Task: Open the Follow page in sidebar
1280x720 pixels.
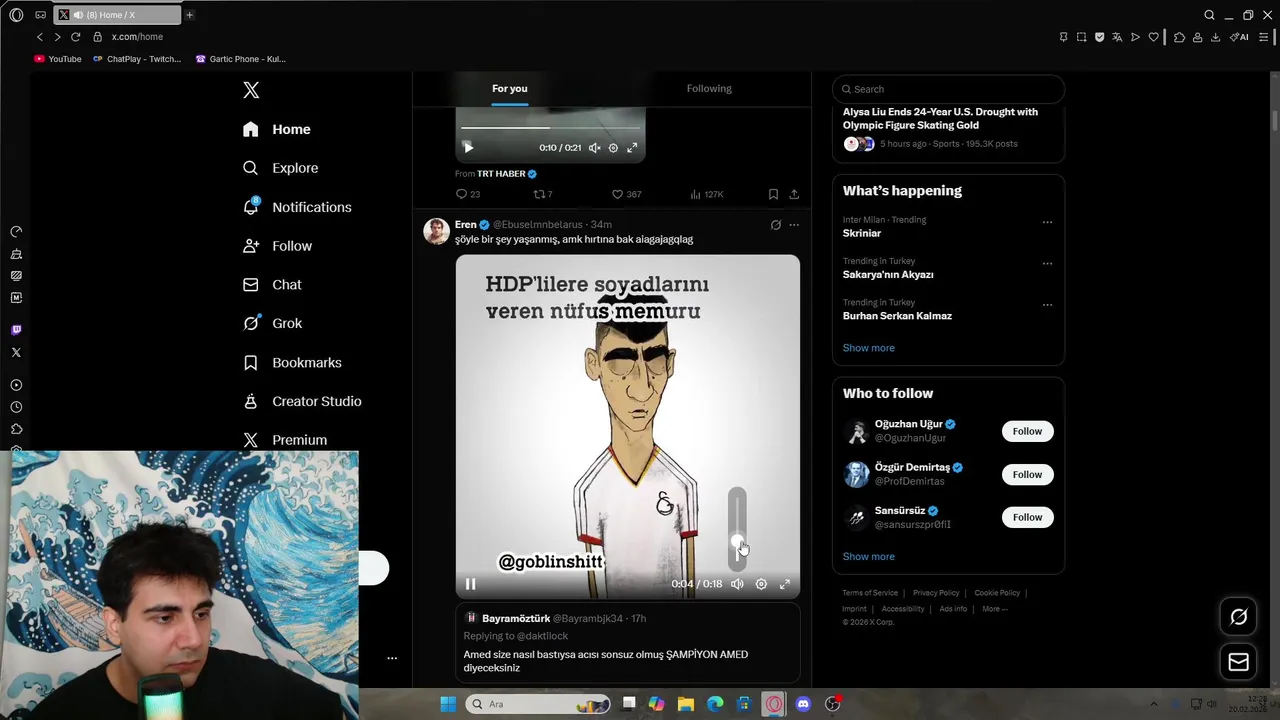Action: point(277,246)
